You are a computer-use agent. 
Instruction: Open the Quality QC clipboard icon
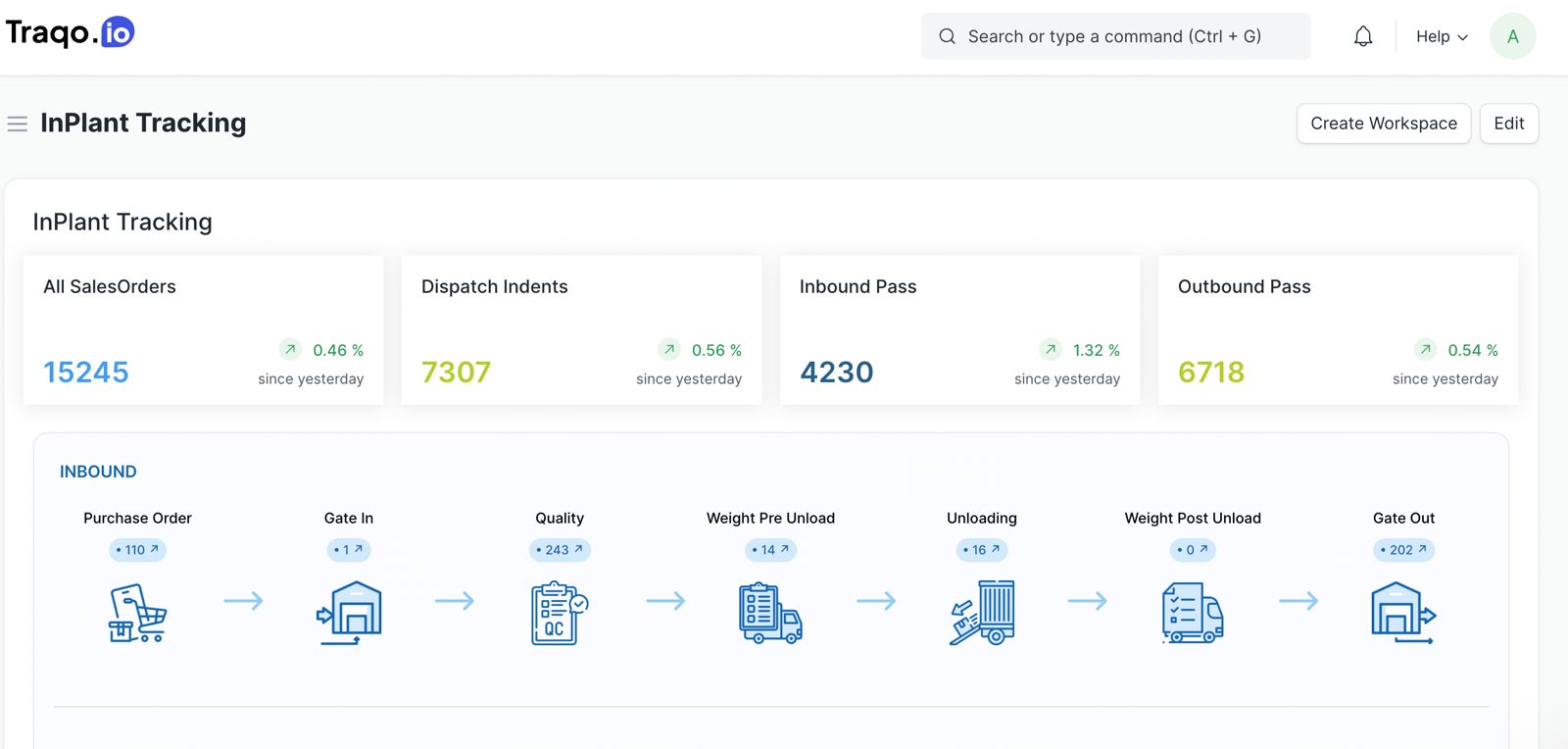point(560,614)
